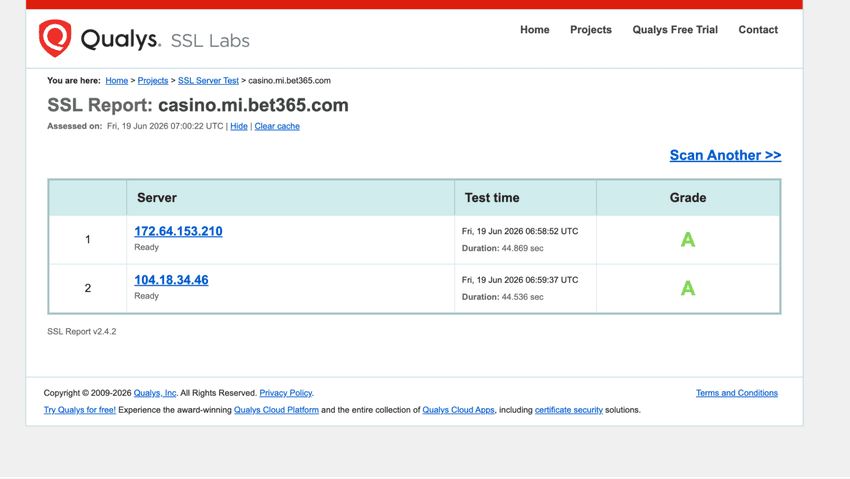Viewport: 850px width, 479px height.
Task: Open server 104.18.34.46 report
Action: [171, 280]
